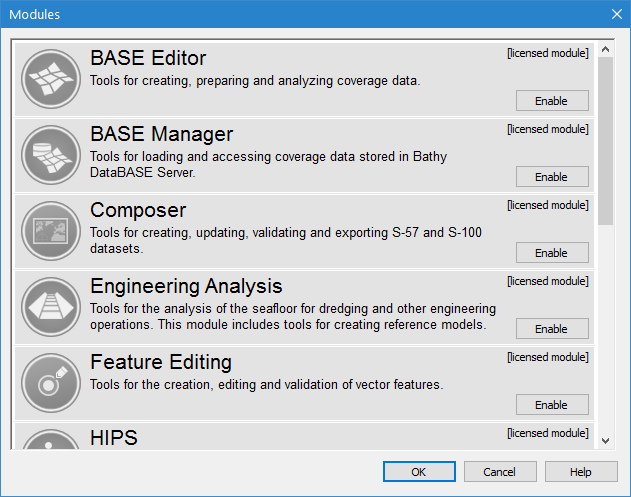
Task: Click the Composer map icon
Action: [50, 232]
